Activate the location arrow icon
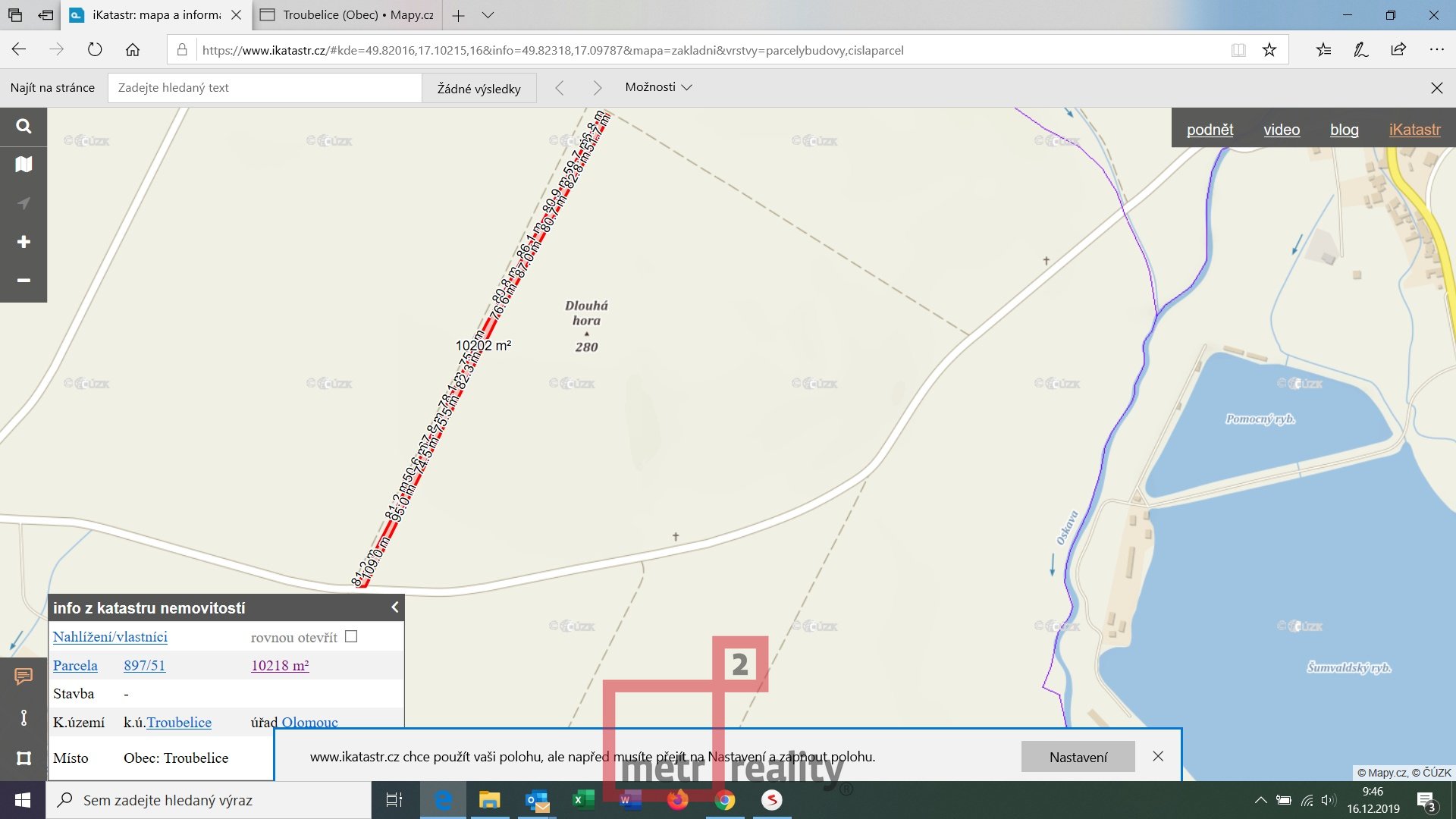The height and width of the screenshot is (819, 1456). (x=24, y=203)
